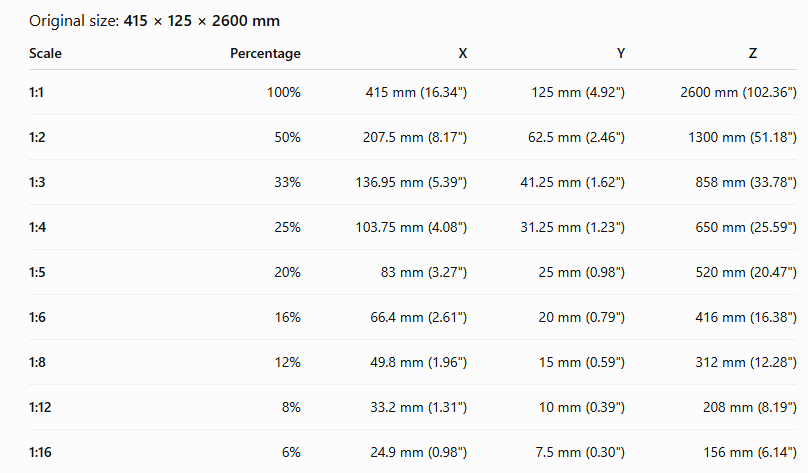Select the 1:5 scale row label

[37, 272]
